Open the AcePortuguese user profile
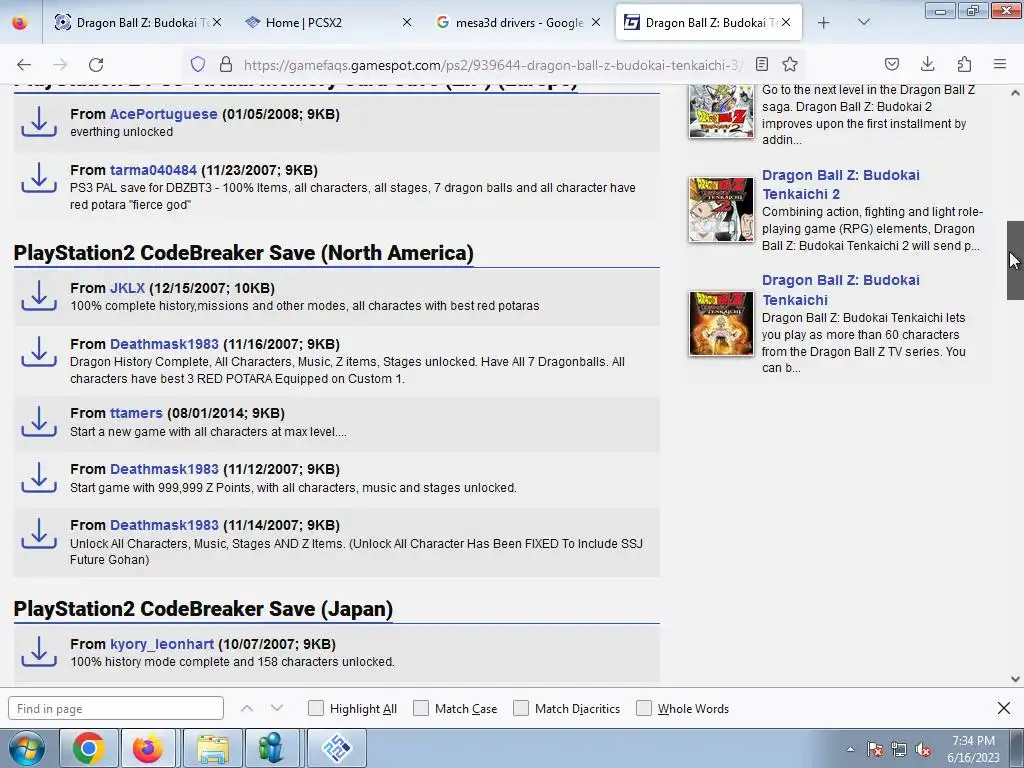1024x768 pixels. 163,114
